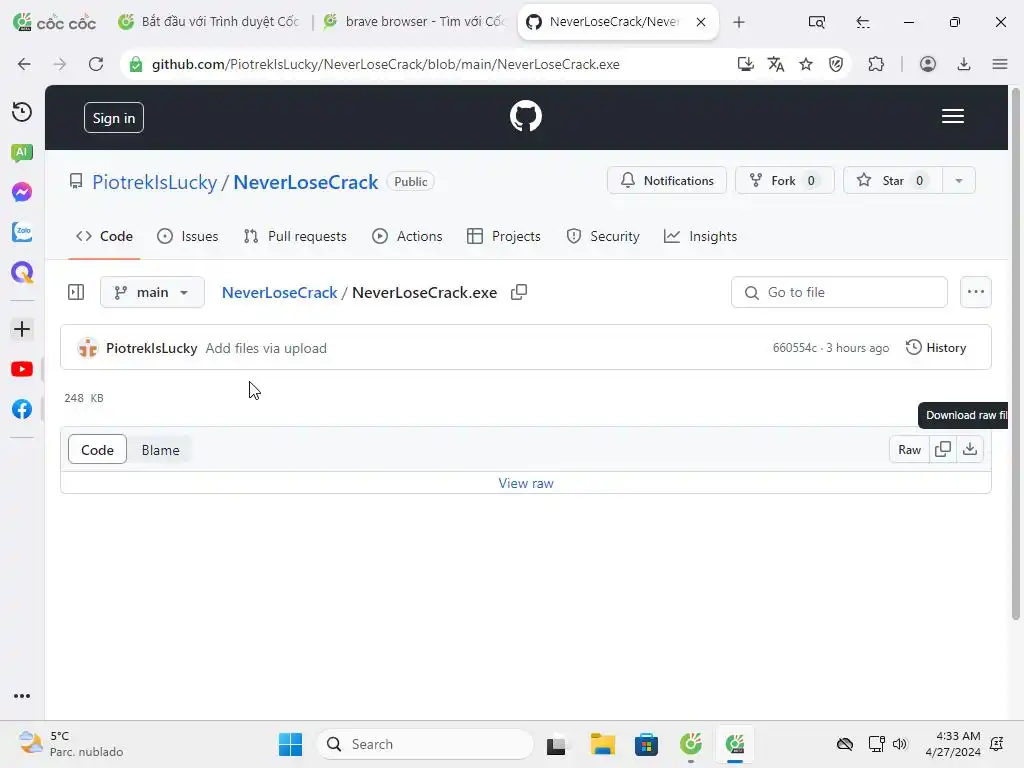The height and width of the screenshot is (768, 1024).
Task: Open the Windows Start menu
Action: [x=290, y=744]
